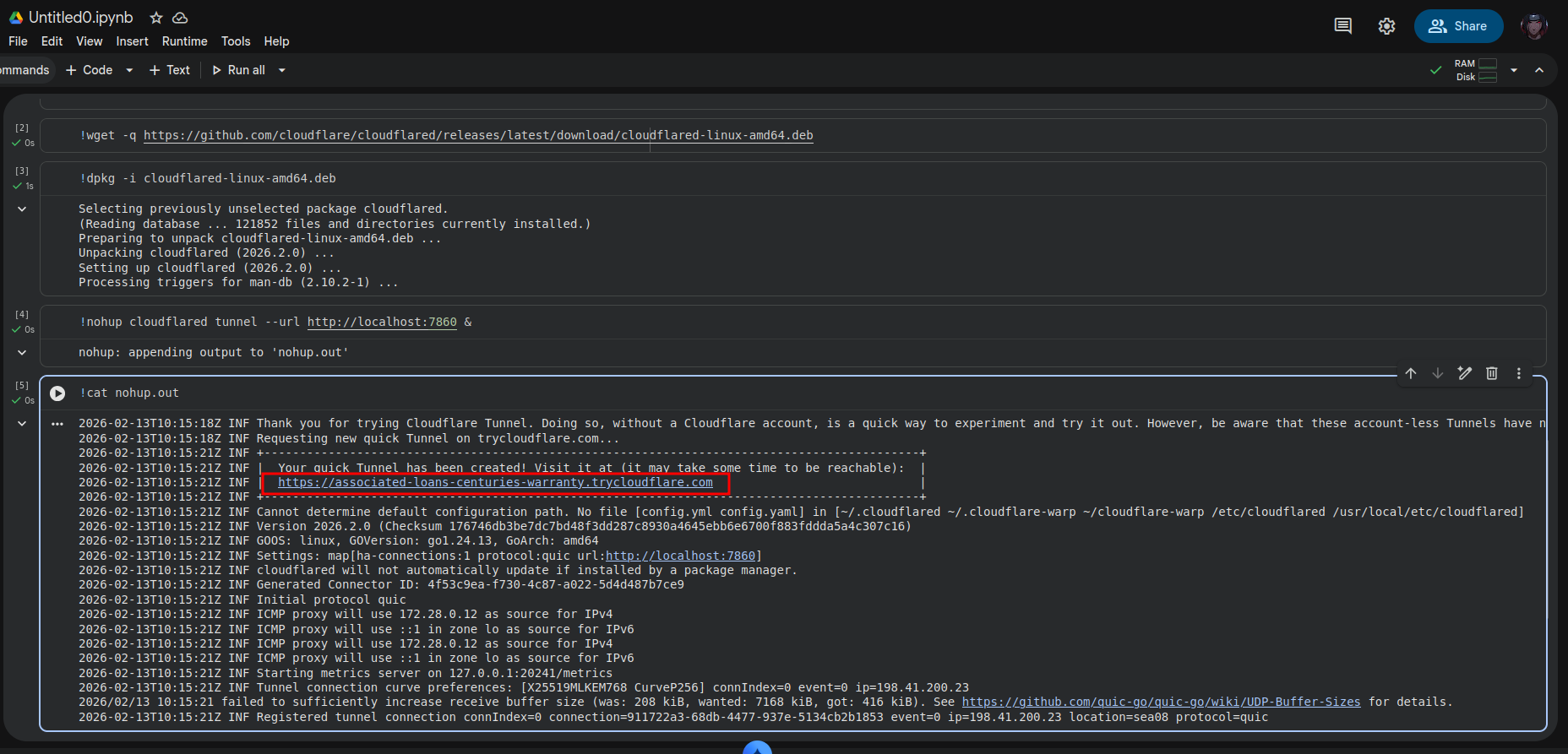
Task: Open the Run all dropdown arrow
Action: pos(282,70)
